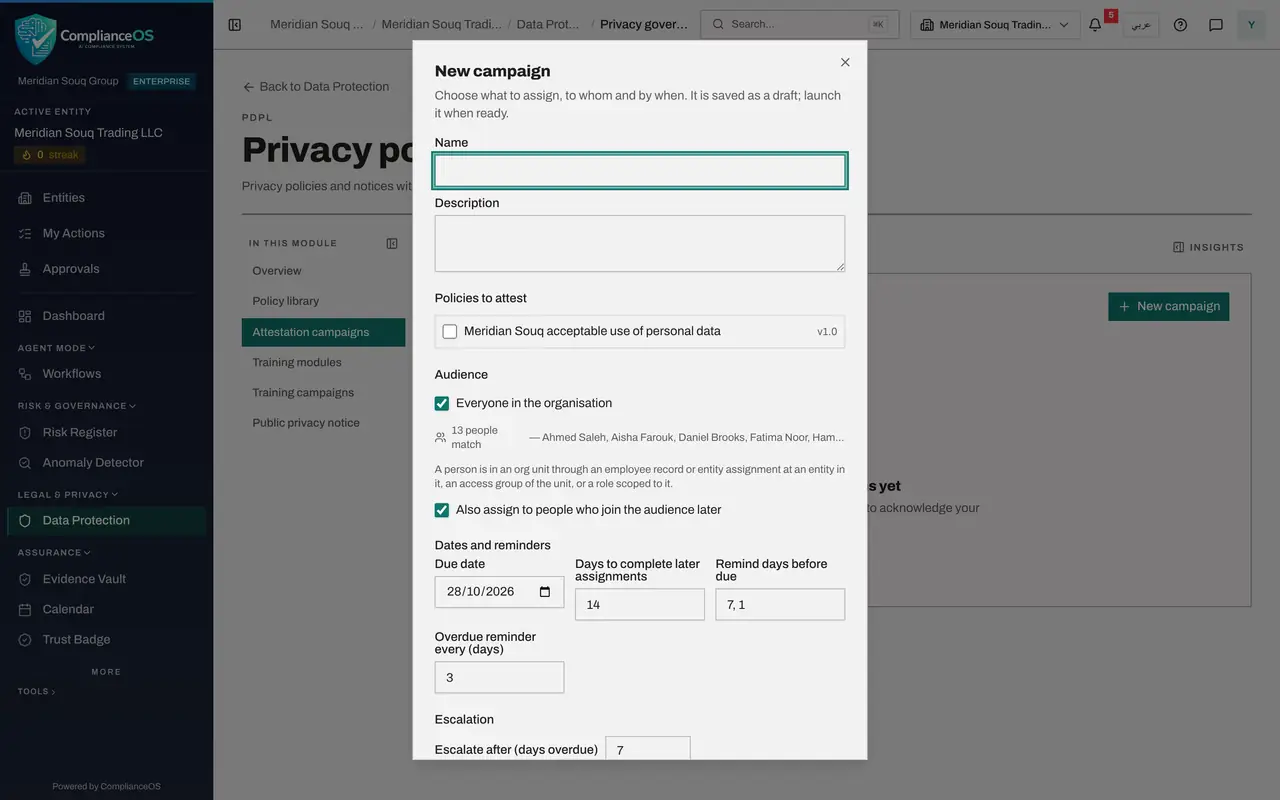Uncheck Also assign to people joining later

pos(442,510)
